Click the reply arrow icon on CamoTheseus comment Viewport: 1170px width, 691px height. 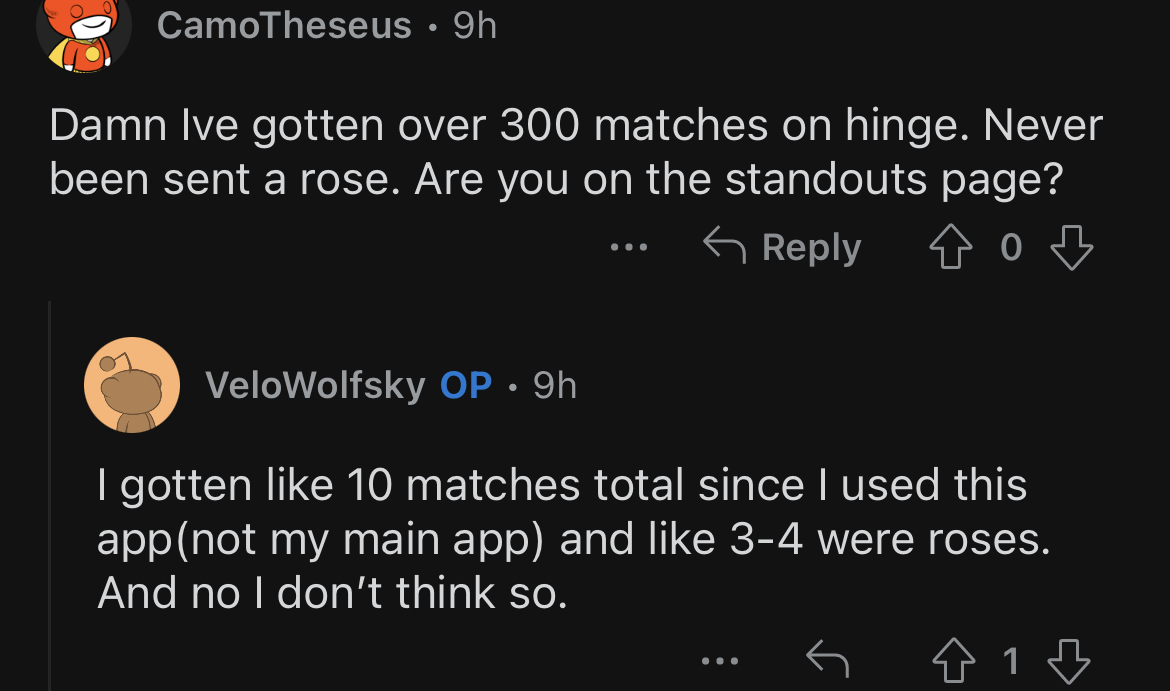point(725,246)
